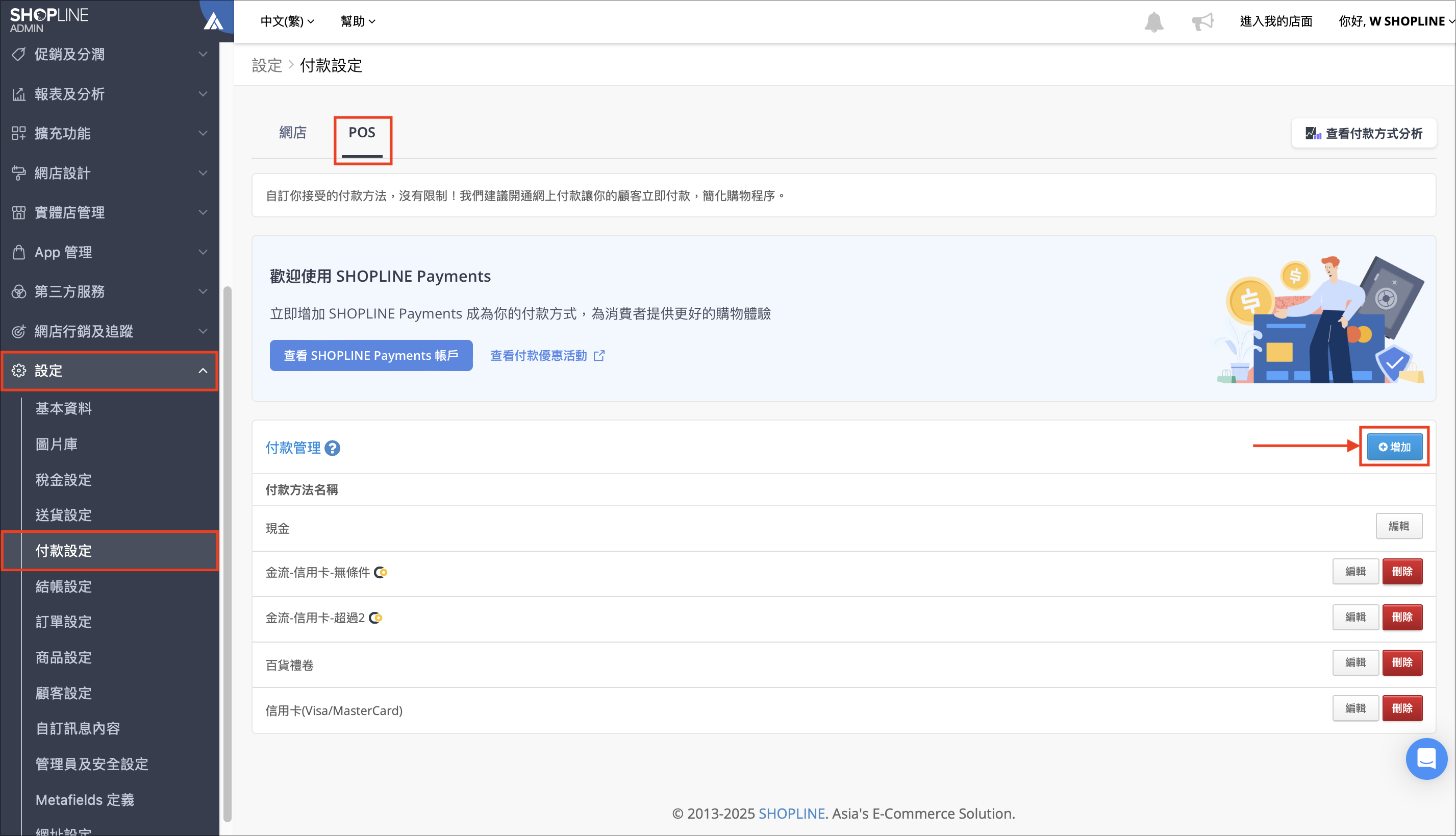Screen dimensions: 1456x836
Task: Open 稅金設定 in the settings submenu
Action: coord(63,479)
